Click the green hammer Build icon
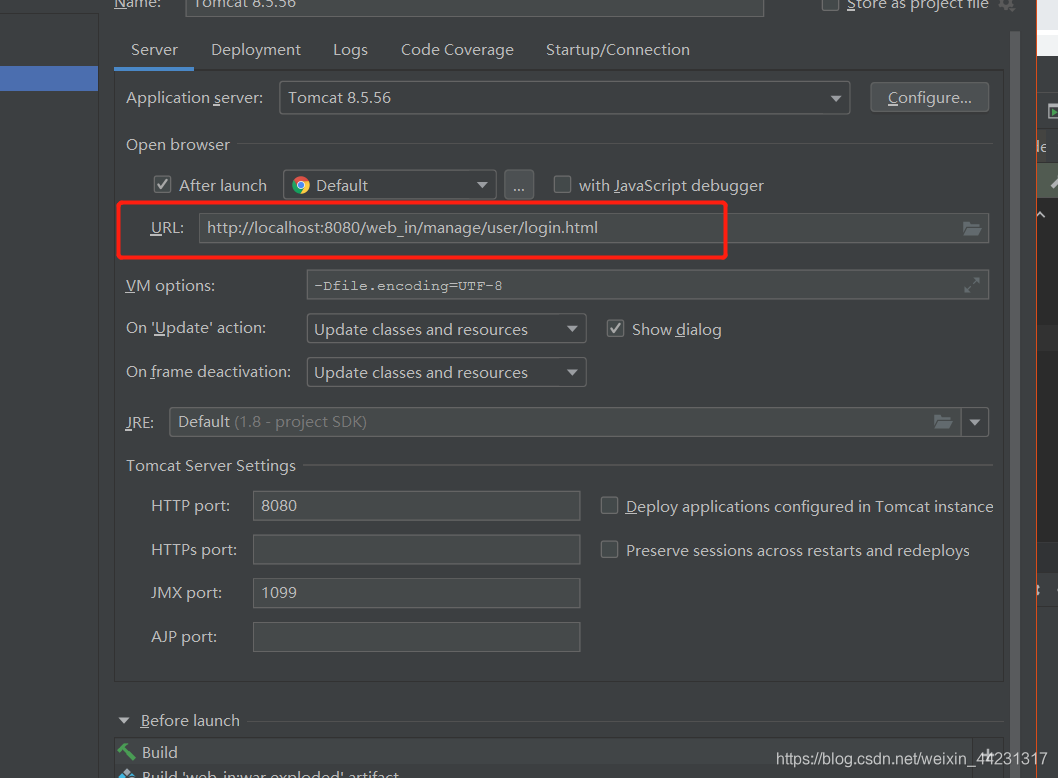The height and width of the screenshot is (778, 1058). [x=127, y=751]
